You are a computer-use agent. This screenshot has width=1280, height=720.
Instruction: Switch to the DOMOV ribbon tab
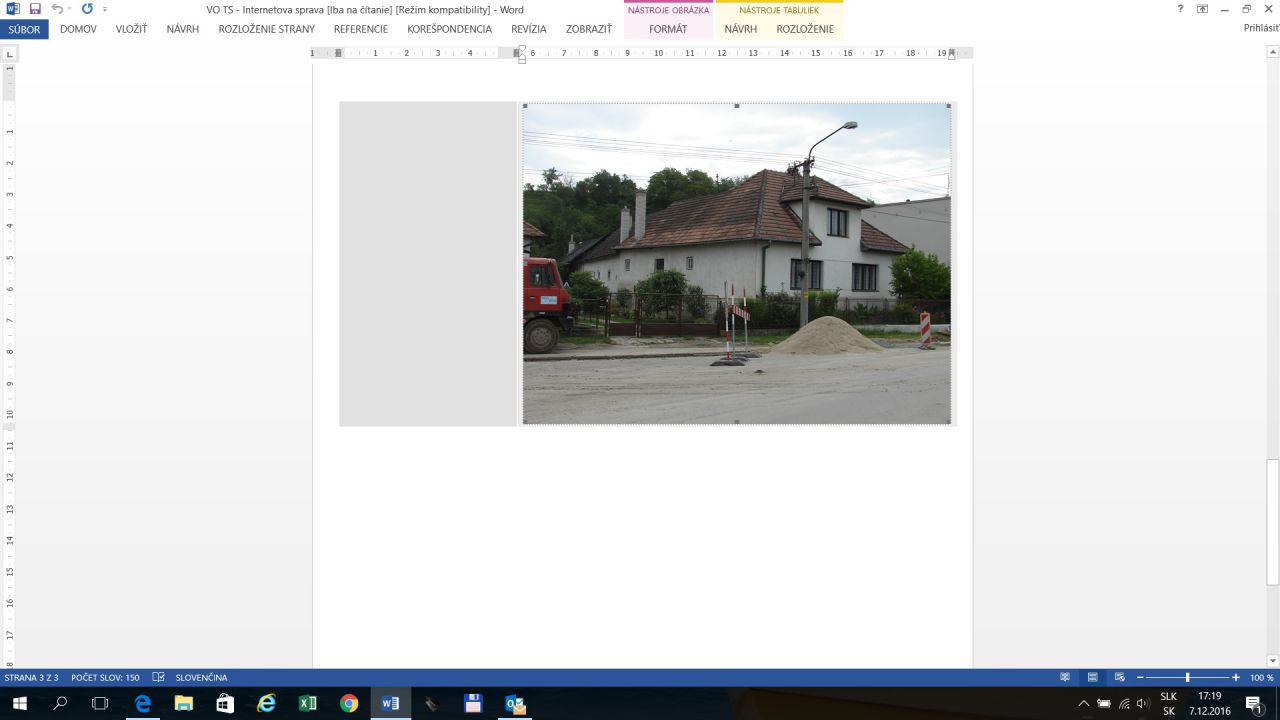pyautogui.click(x=78, y=29)
